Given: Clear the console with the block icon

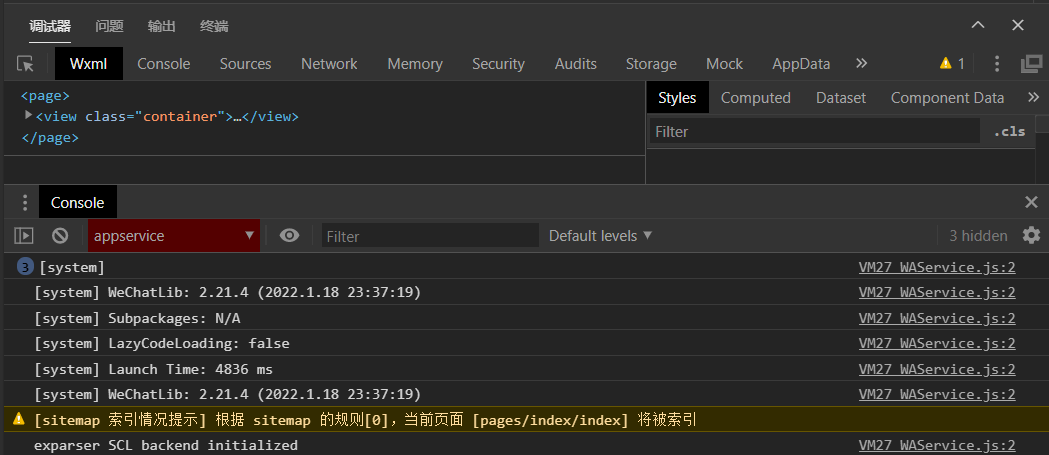Looking at the screenshot, I should [60, 236].
